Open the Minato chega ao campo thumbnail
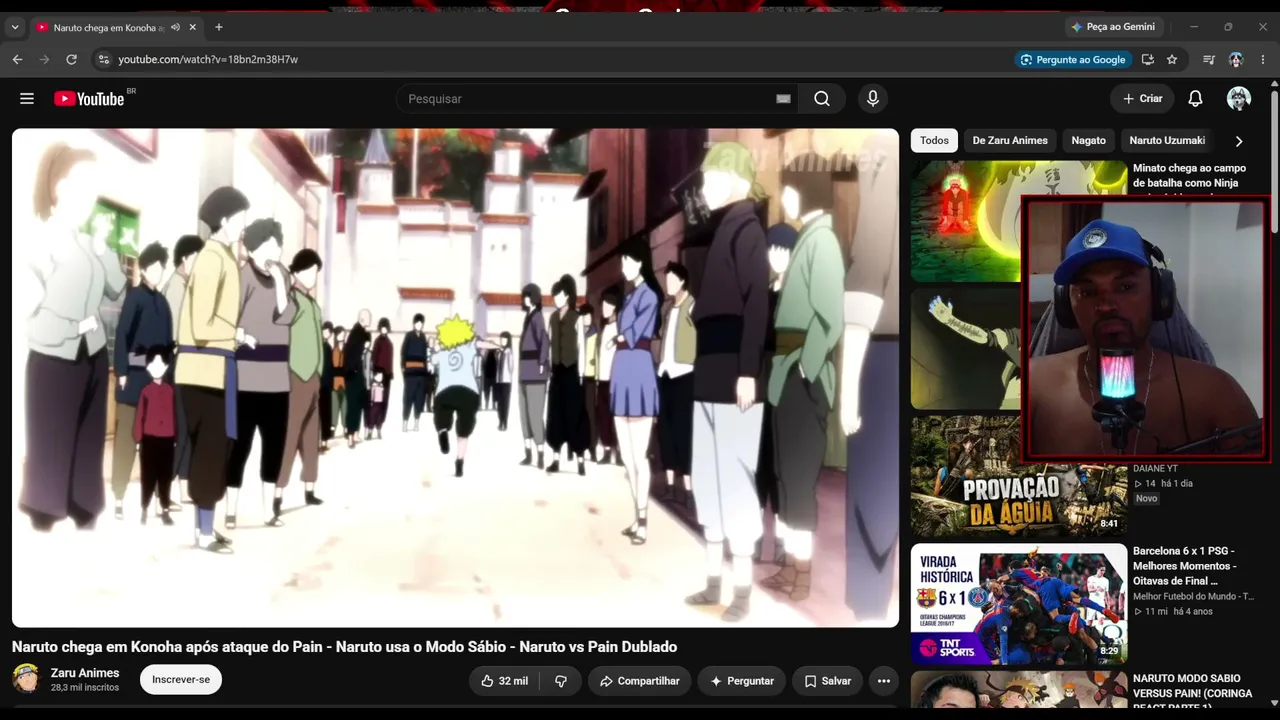This screenshot has width=1280, height=720. [967, 221]
